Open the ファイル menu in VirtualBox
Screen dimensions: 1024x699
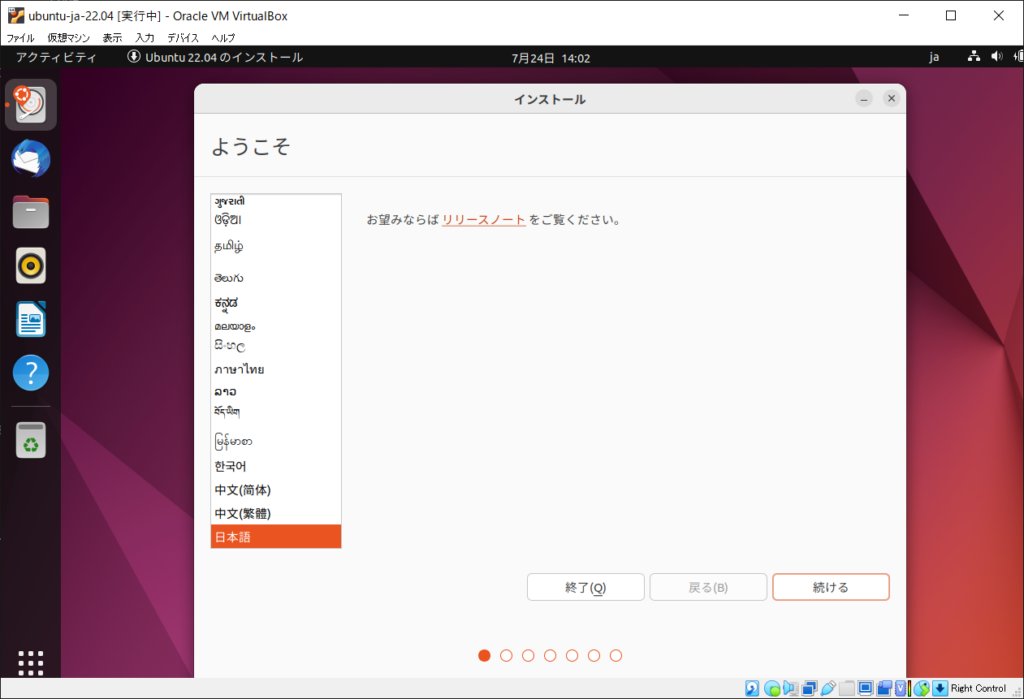tap(20, 38)
